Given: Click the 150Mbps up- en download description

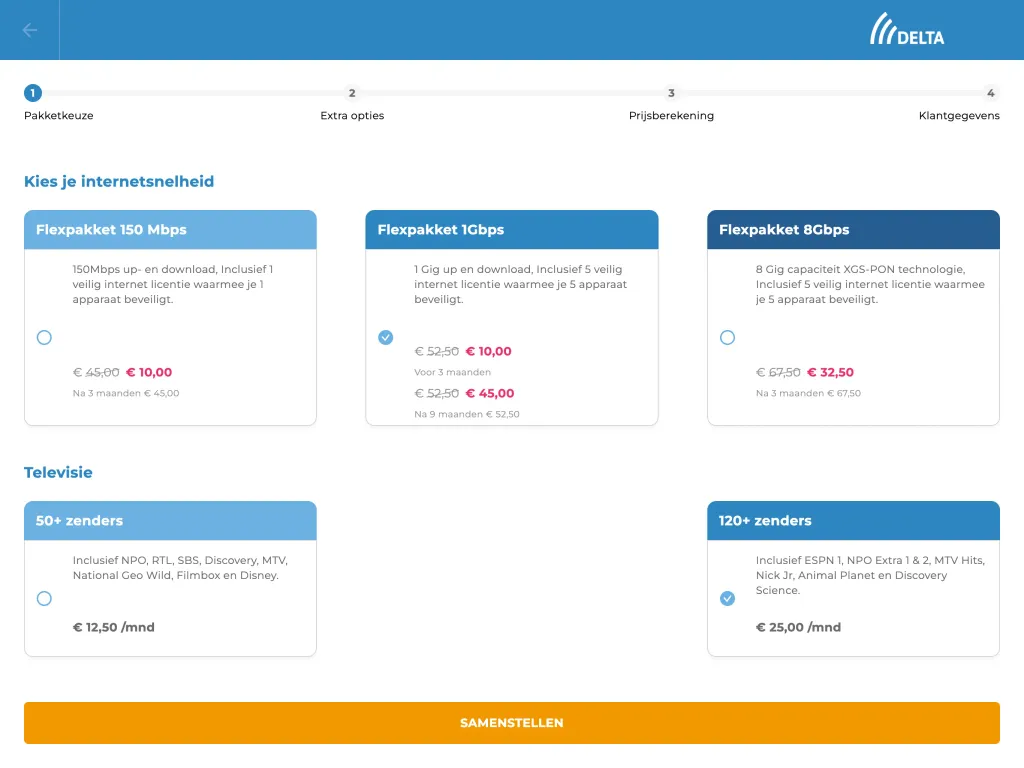Looking at the screenshot, I should pyautogui.click(x=173, y=284).
